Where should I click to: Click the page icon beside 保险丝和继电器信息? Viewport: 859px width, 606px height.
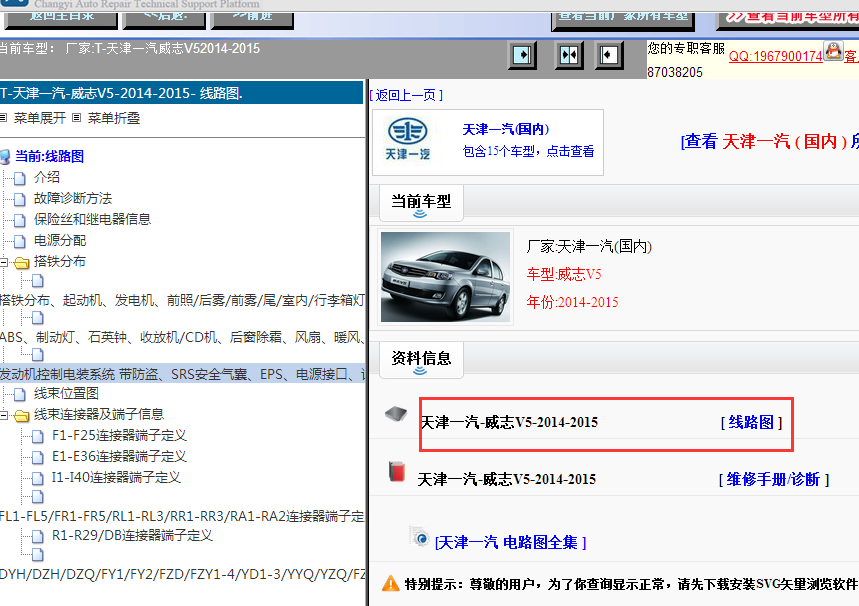tap(20, 220)
